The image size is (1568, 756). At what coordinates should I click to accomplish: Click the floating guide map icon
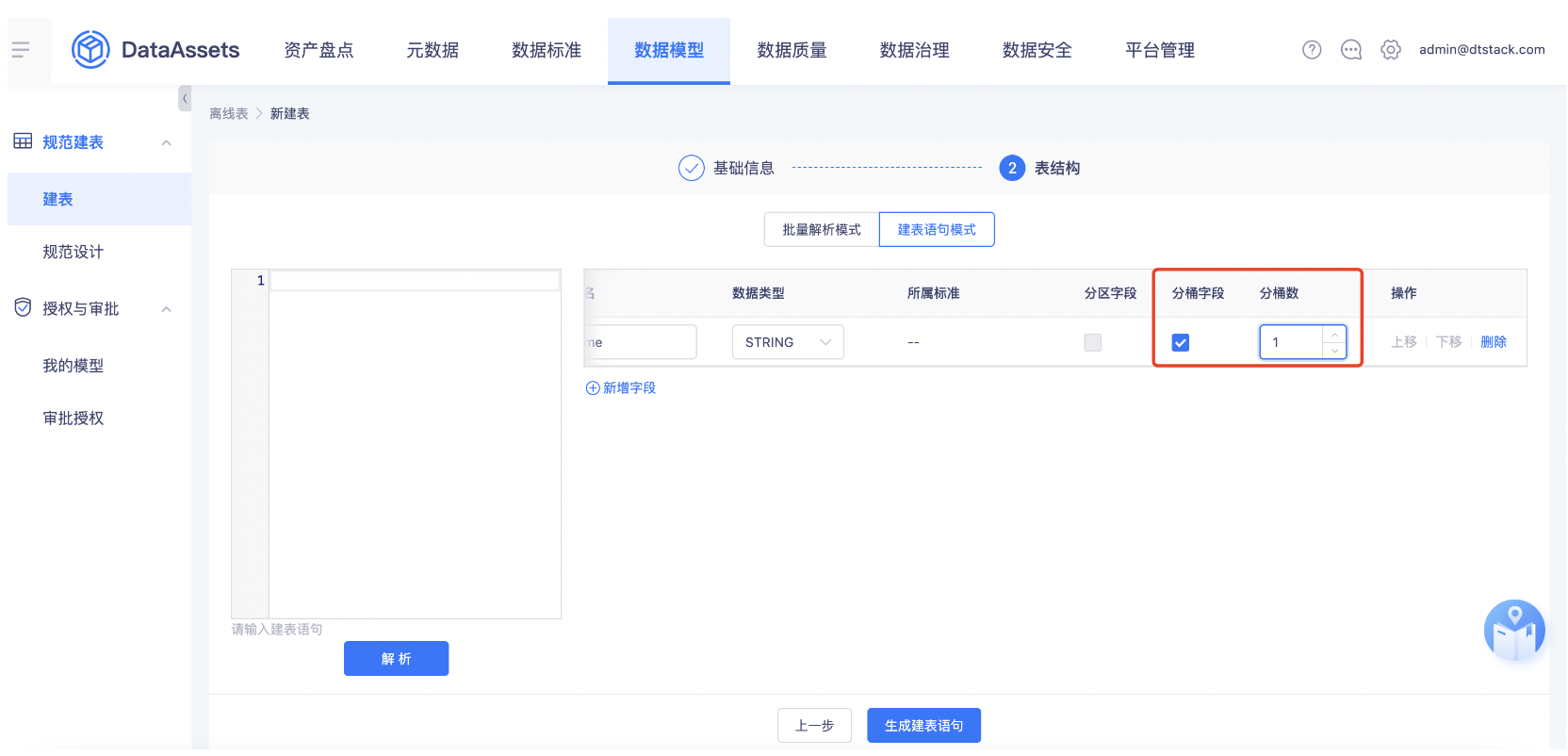(x=1514, y=630)
